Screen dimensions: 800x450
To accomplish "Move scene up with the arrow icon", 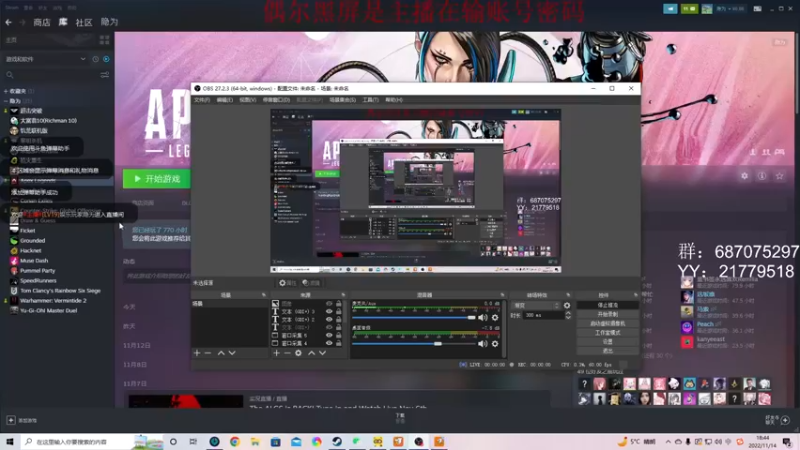I will [221, 353].
